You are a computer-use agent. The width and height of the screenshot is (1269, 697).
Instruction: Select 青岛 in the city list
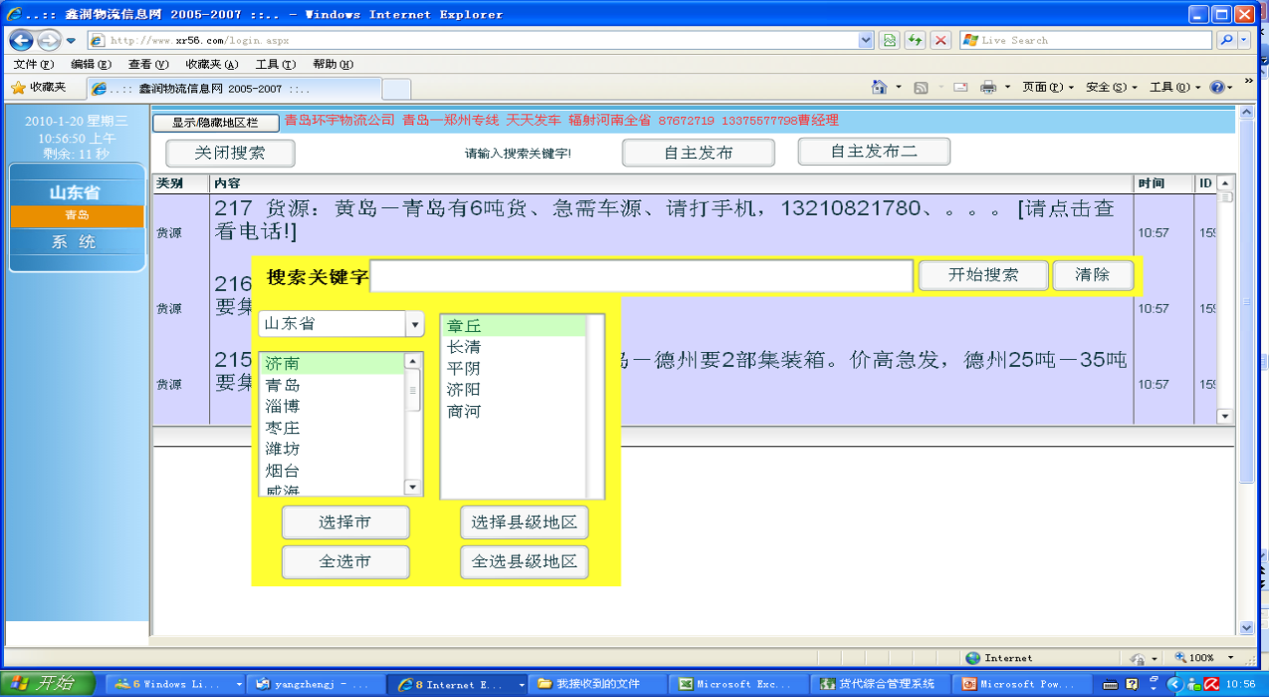(x=283, y=385)
